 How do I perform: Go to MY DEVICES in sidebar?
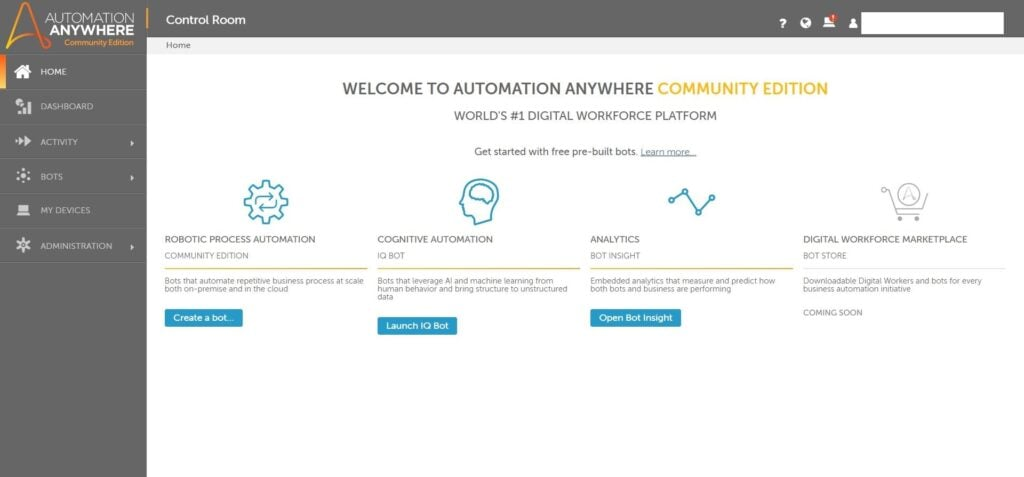73,210
